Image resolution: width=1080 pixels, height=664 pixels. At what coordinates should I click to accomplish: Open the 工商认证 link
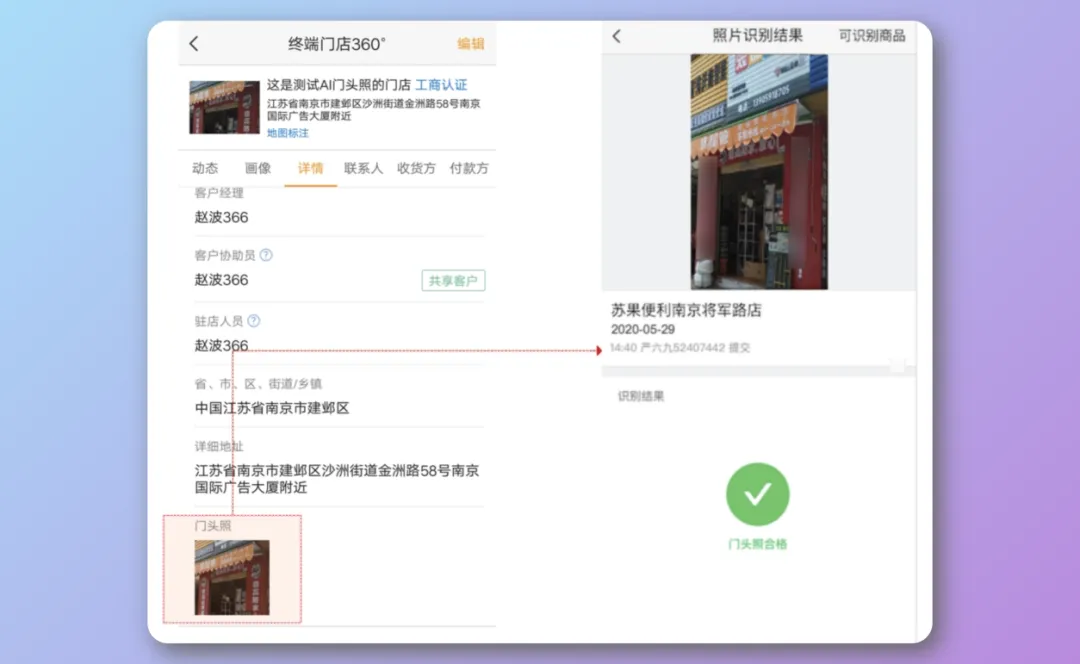coord(441,85)
